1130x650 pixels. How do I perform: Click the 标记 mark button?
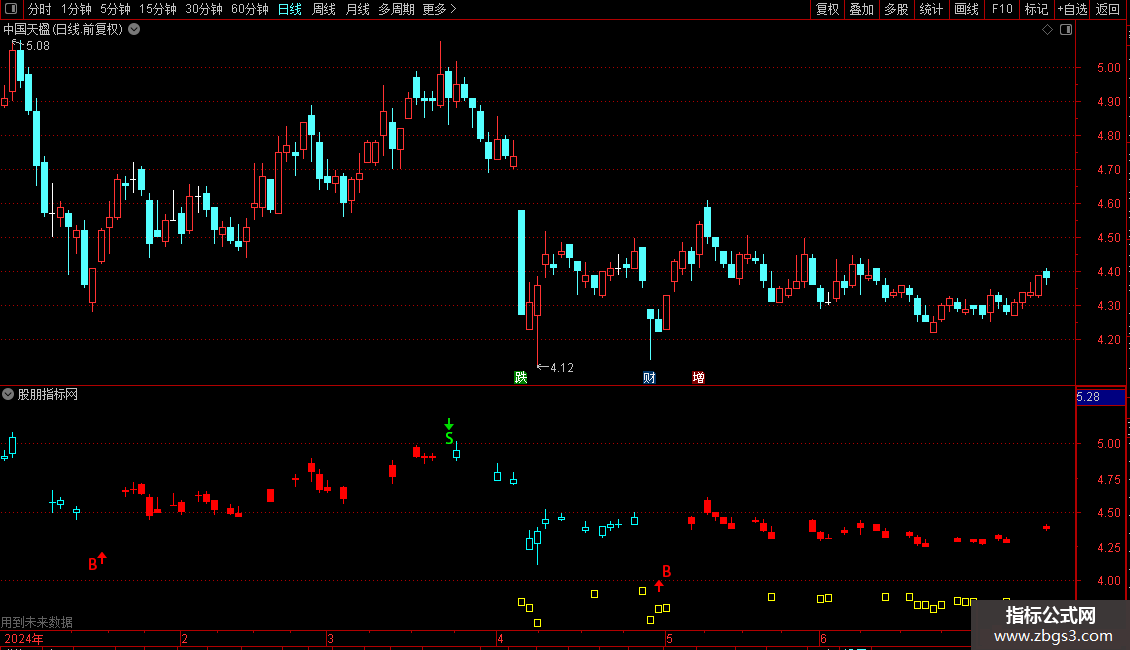[1036, 9]
